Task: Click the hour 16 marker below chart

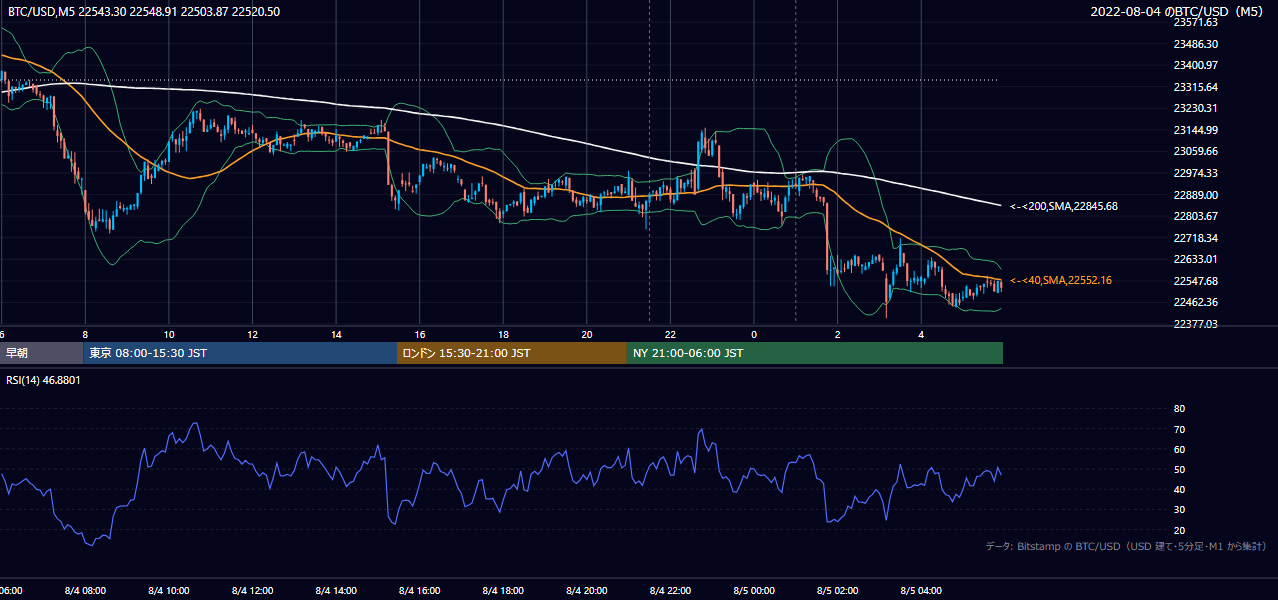Action: tap(420, 334)
